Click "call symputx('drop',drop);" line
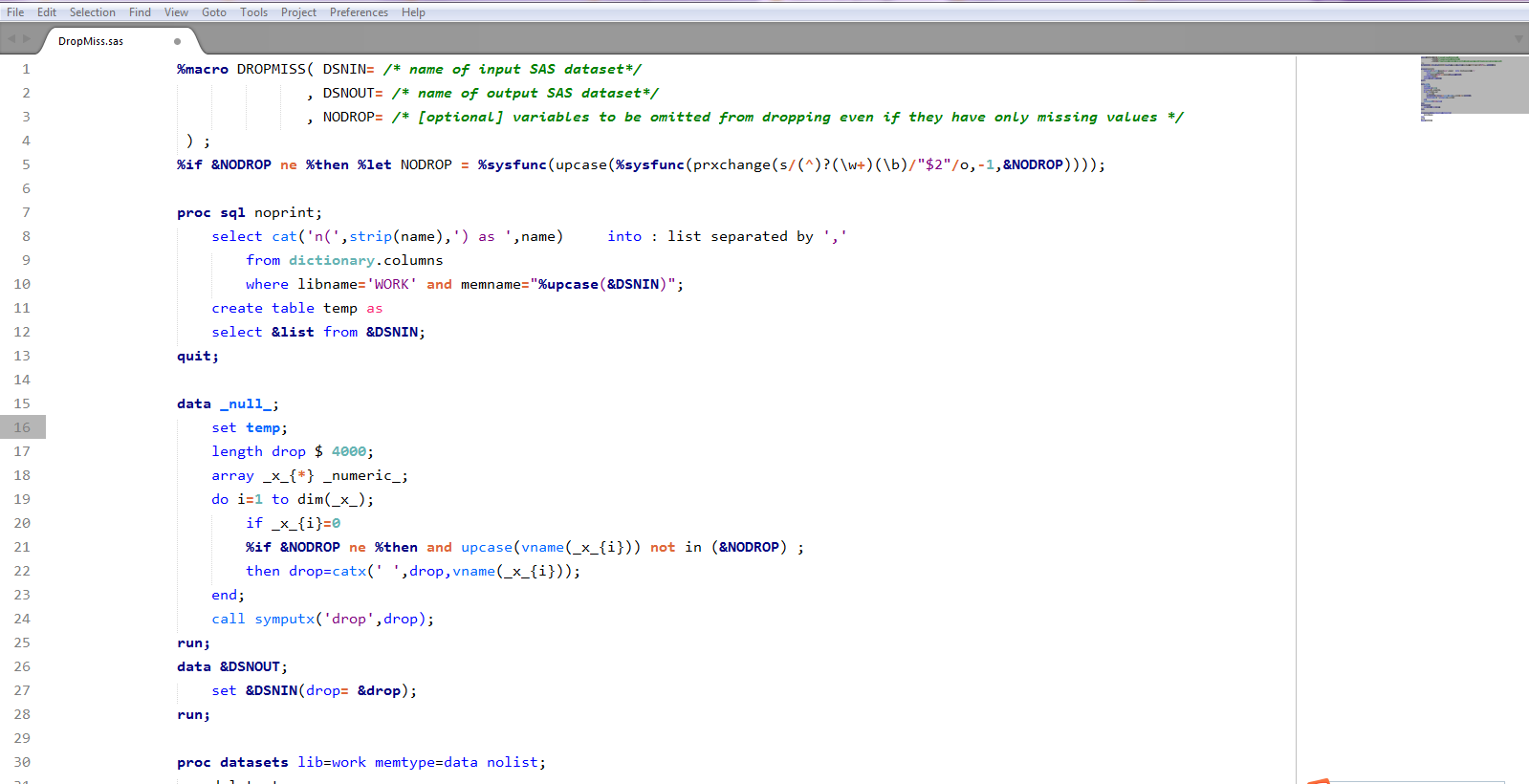 [323, 619]
